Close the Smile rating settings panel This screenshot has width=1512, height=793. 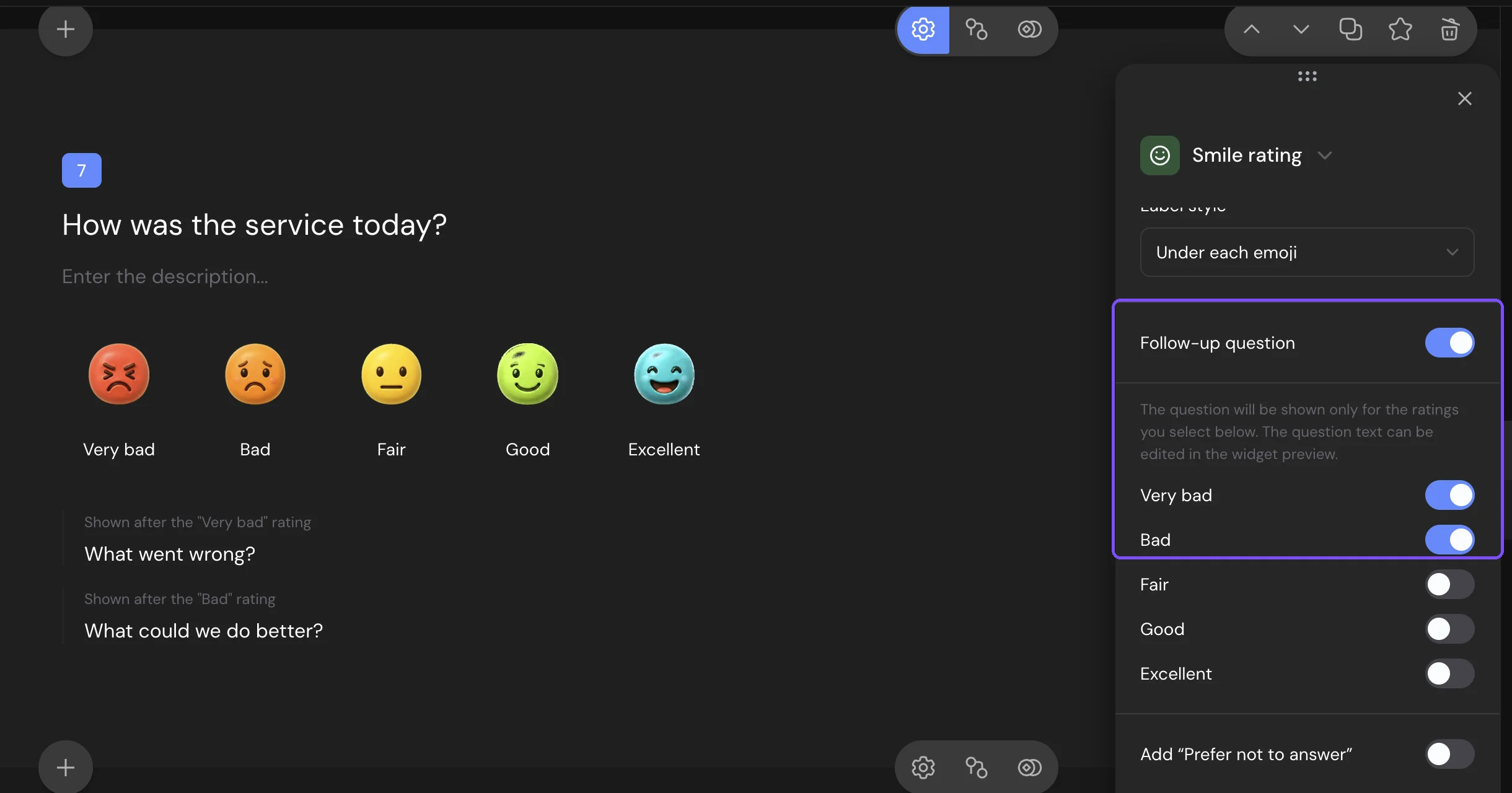coord(1465,99)
